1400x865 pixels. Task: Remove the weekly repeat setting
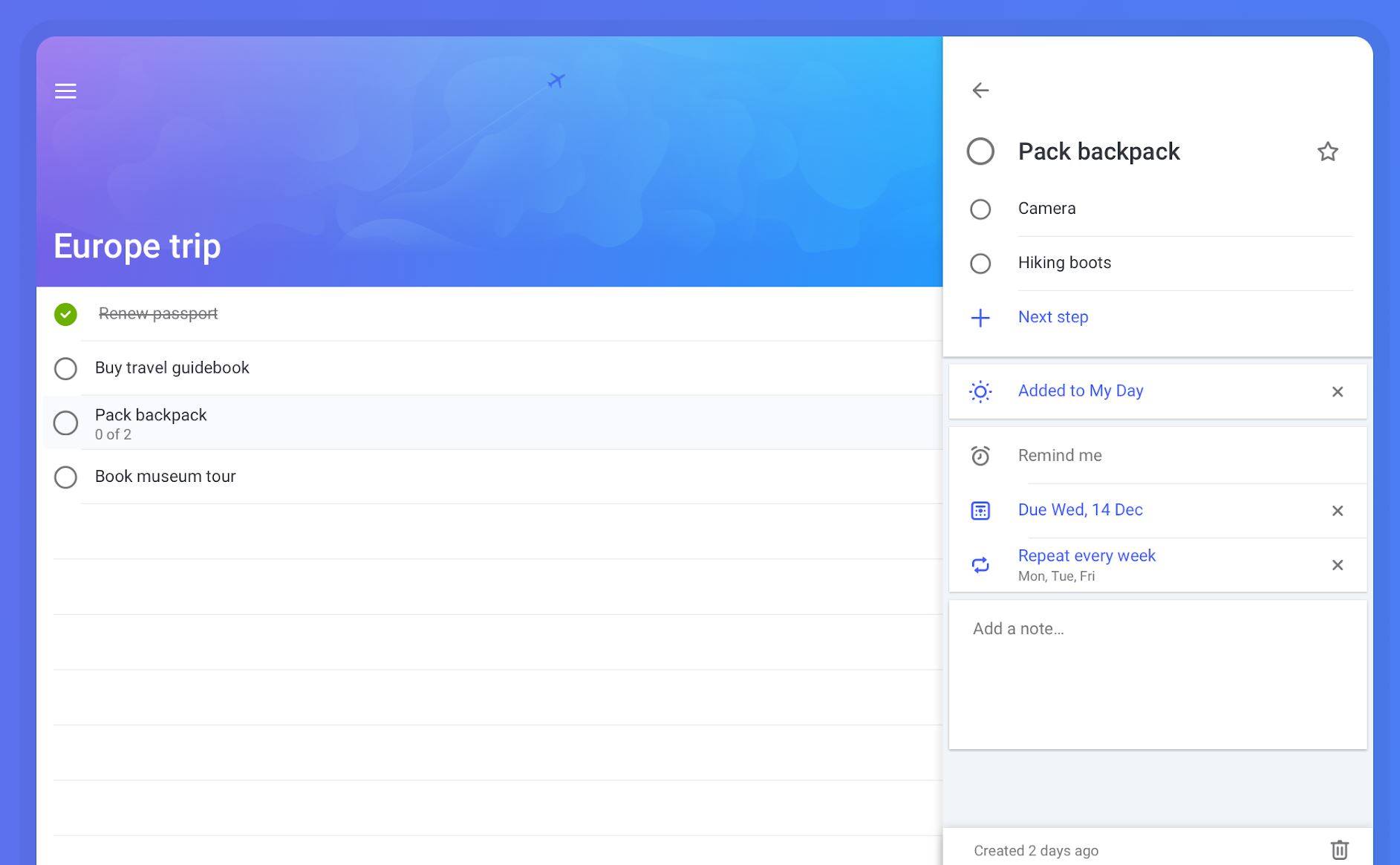pos(1337,565)
